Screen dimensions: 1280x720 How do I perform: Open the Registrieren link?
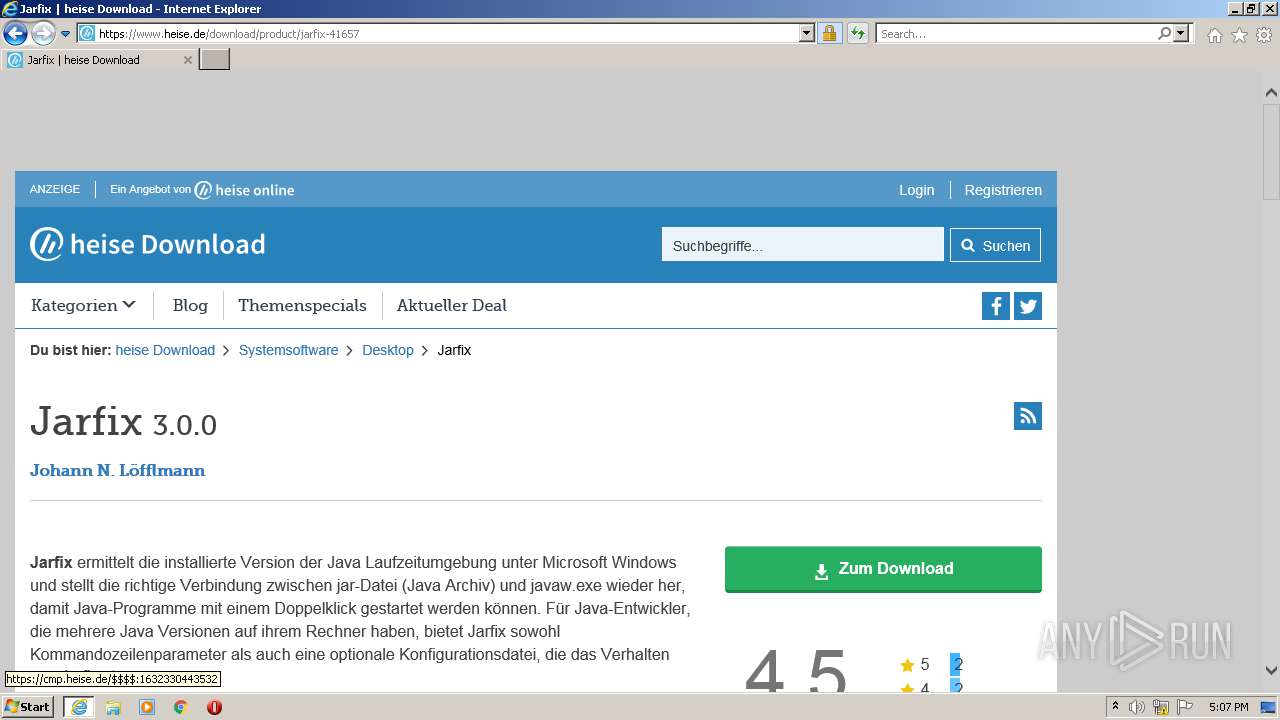(1003, 190)
